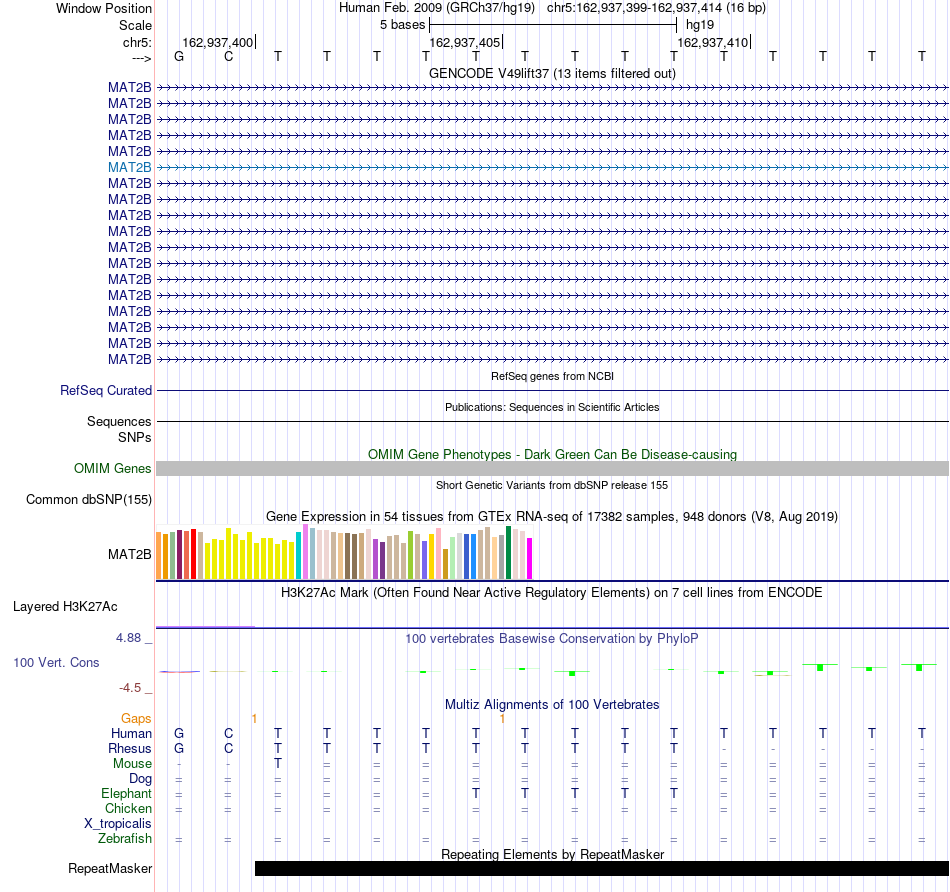The height and width of the screenshot is (892, 950).
Task: Click the Common dbSNP(155) track label
Action: point(89,499)
